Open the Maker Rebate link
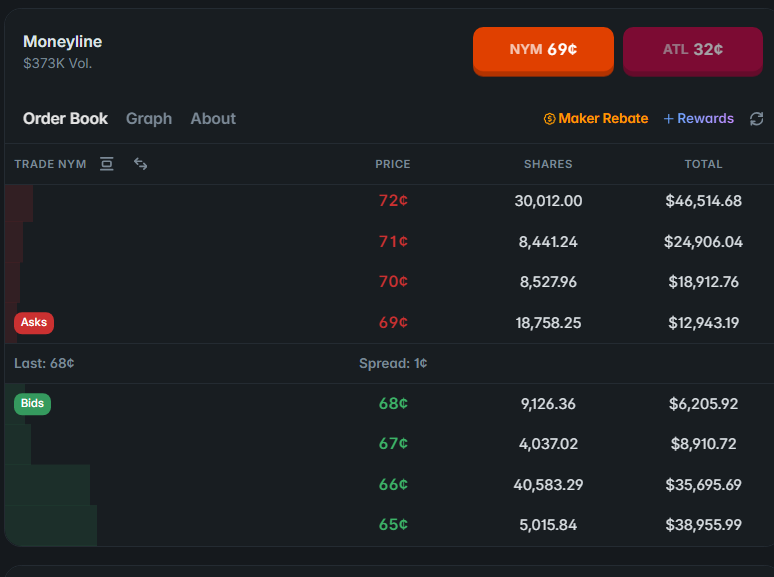 [x=596, y=118]
